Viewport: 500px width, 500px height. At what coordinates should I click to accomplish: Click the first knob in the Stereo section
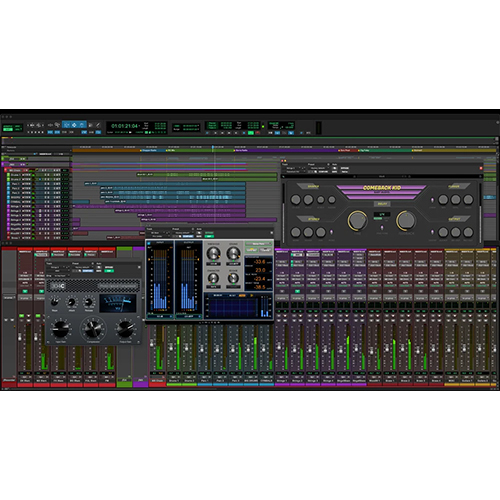click(x=296, y=232)
